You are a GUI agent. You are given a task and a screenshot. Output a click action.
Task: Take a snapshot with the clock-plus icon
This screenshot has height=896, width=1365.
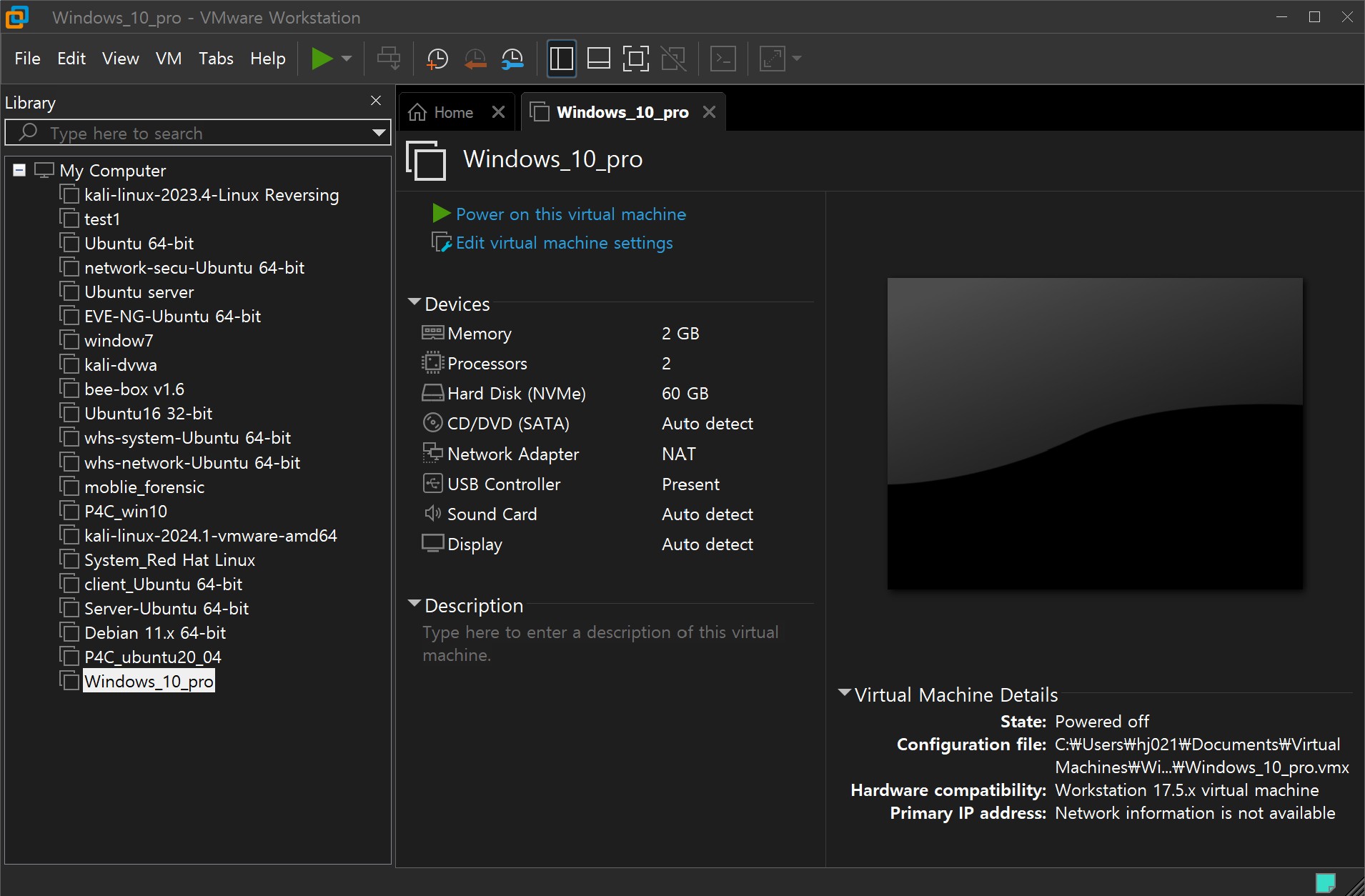pos(437,59)
